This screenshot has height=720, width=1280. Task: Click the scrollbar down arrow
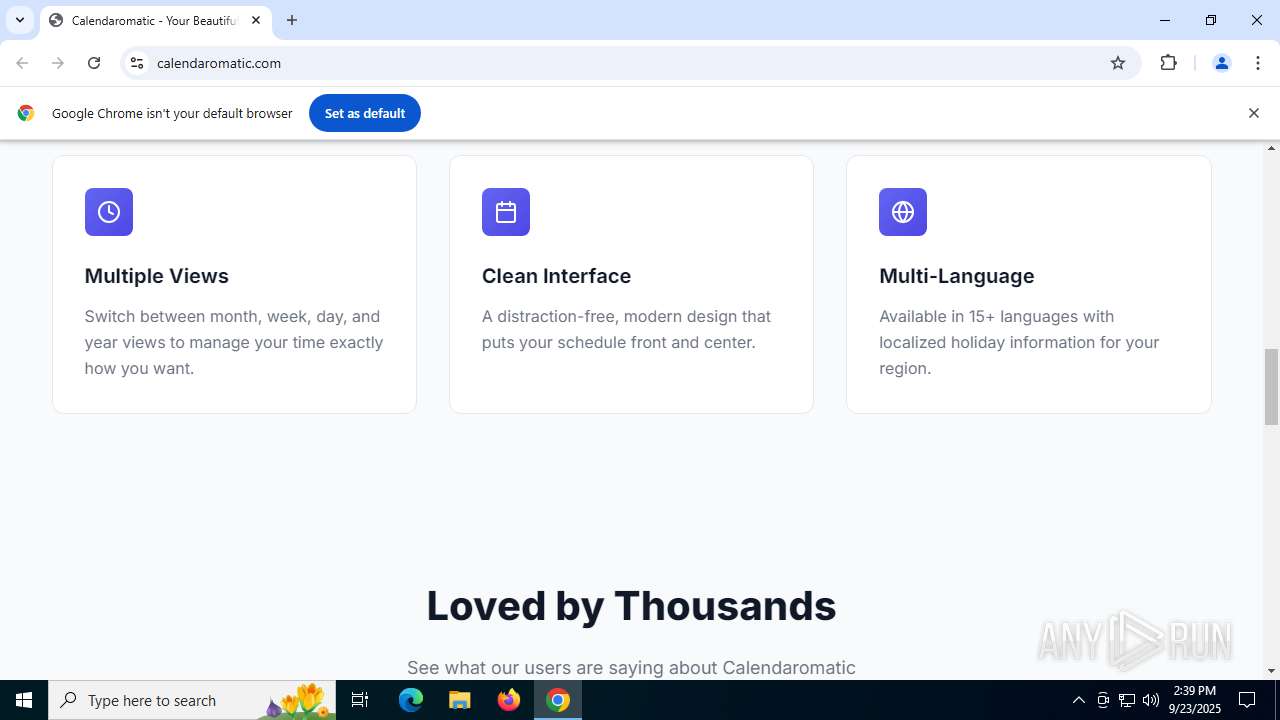1271,671
